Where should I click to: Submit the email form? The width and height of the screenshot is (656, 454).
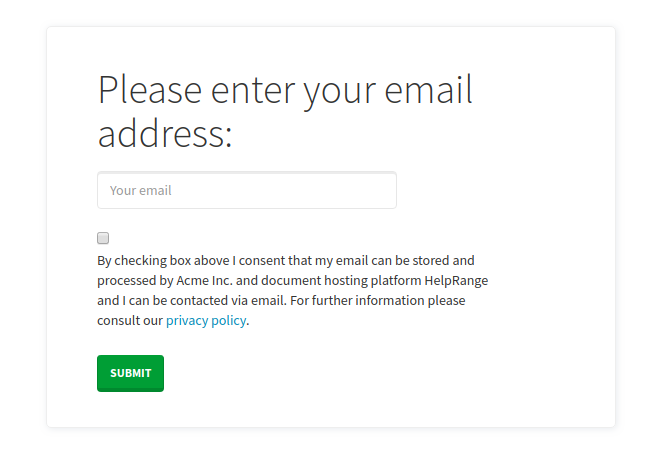pyautogui.click(x=130, y=373)
